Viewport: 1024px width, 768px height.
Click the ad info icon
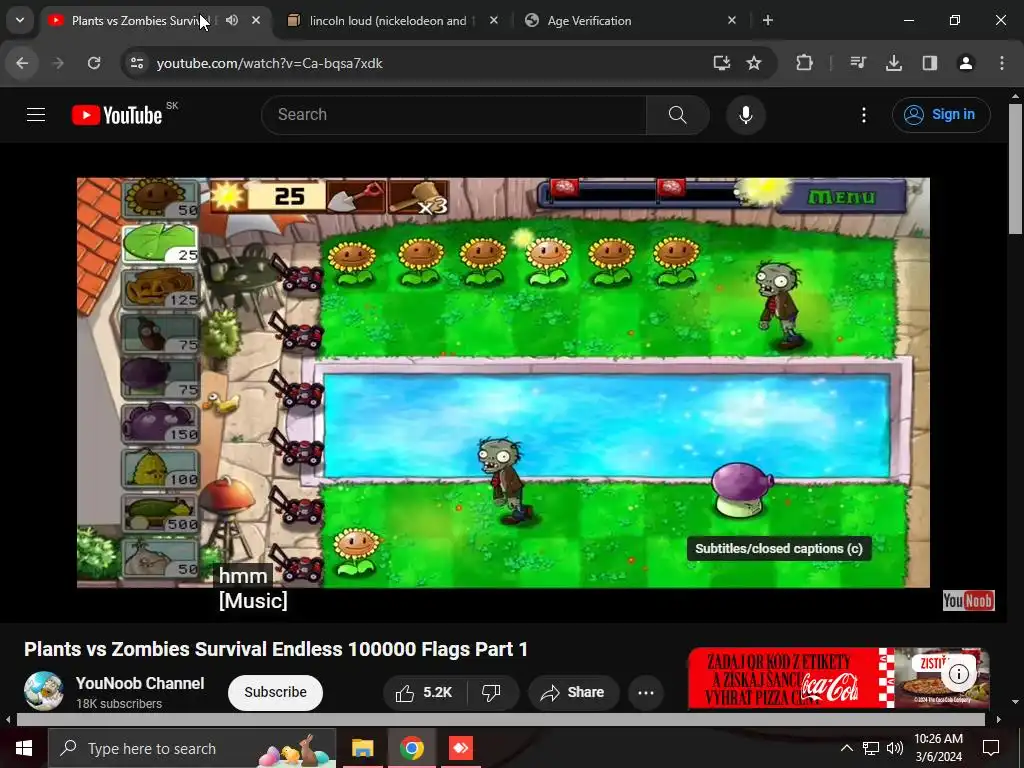pyautogui.click(x=959, y=673)
